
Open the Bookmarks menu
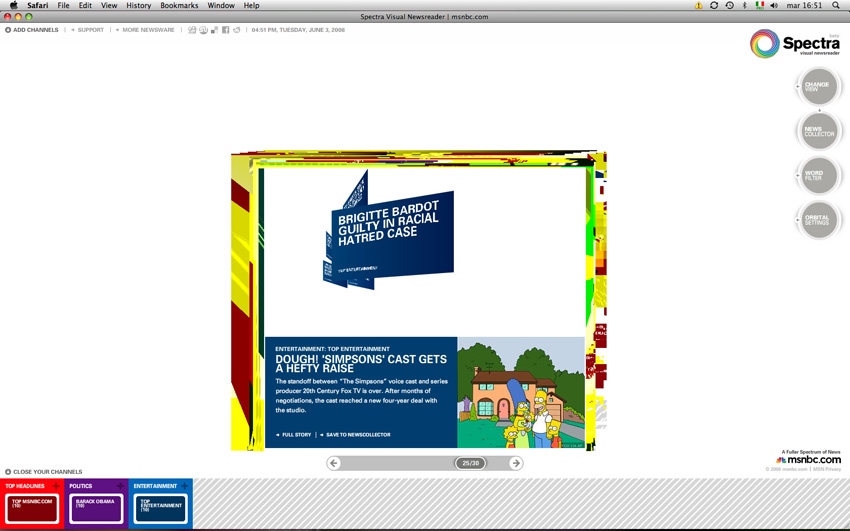179,5
